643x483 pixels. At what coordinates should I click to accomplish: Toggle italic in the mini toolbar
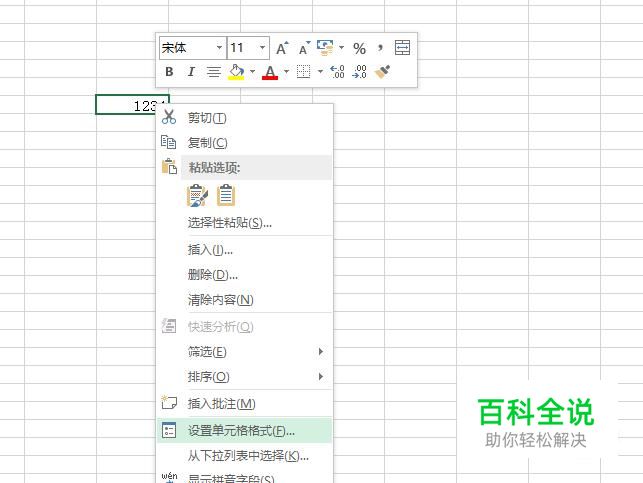tap(191, 72)
